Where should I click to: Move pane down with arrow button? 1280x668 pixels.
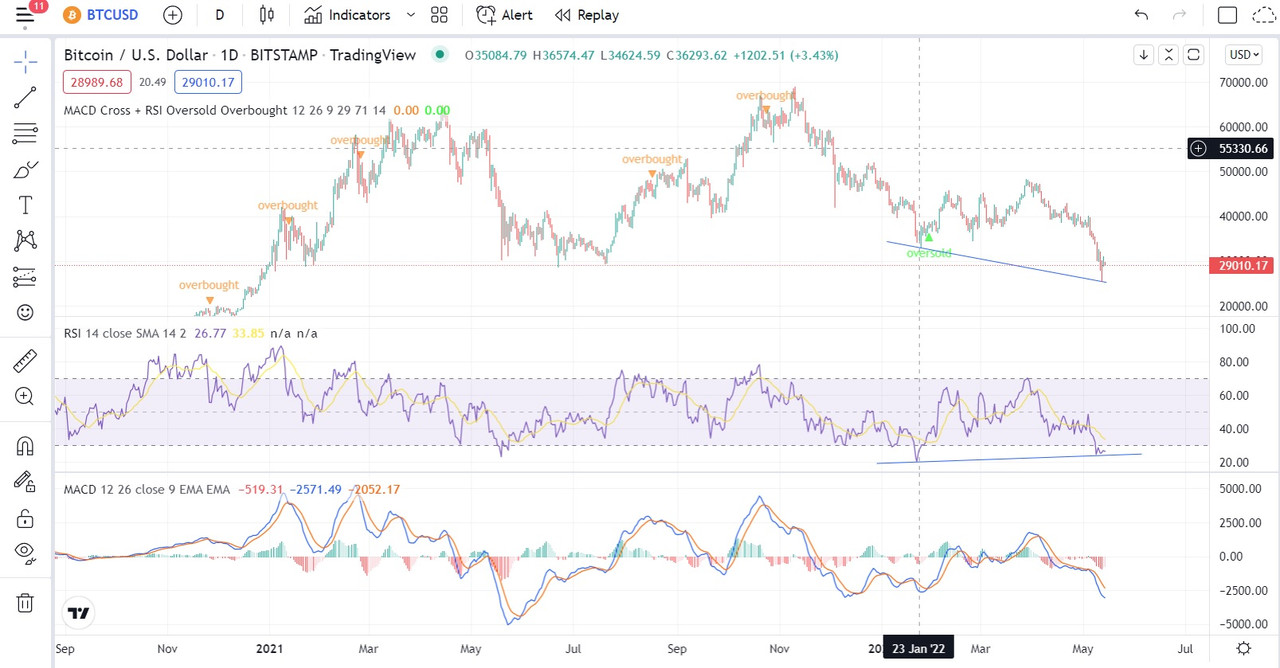point(1143,55)
